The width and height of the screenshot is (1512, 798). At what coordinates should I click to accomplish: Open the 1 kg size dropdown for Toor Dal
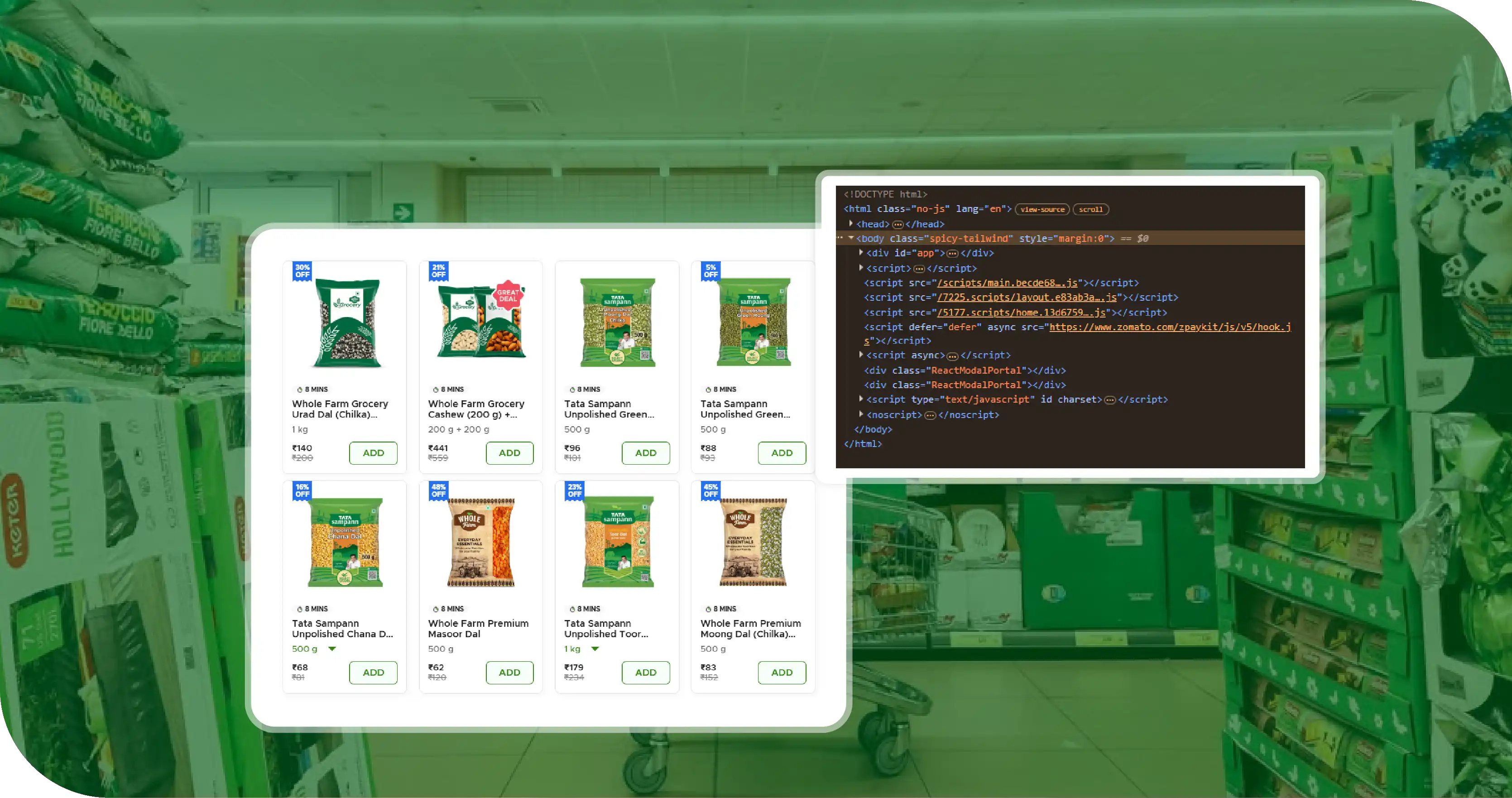click(595, 649)
